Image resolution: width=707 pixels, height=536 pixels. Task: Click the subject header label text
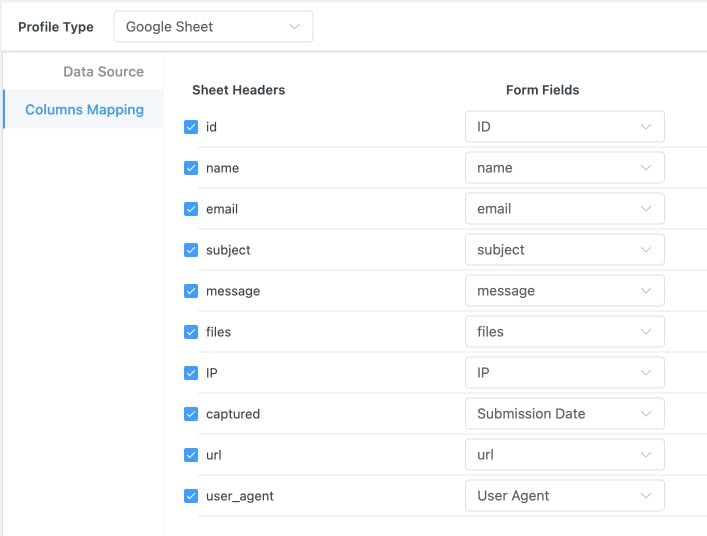pyautogui.click(x=228, y=250)
